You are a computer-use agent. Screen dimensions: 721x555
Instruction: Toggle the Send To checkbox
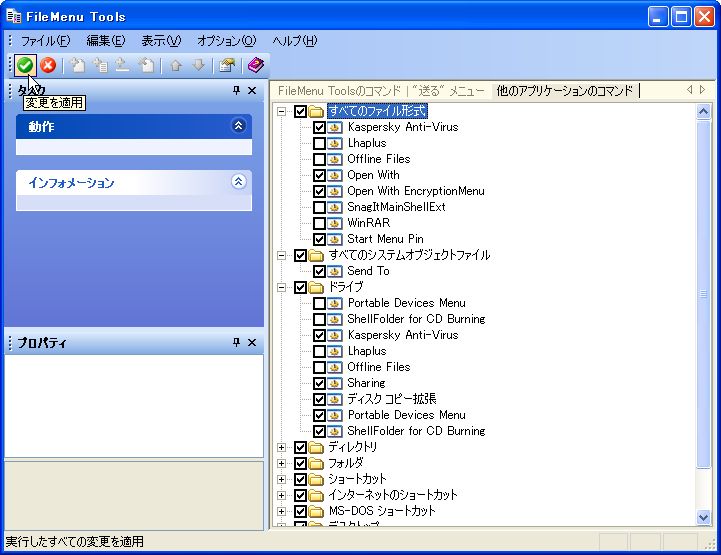pyautogui.click(x=319, y=271)
